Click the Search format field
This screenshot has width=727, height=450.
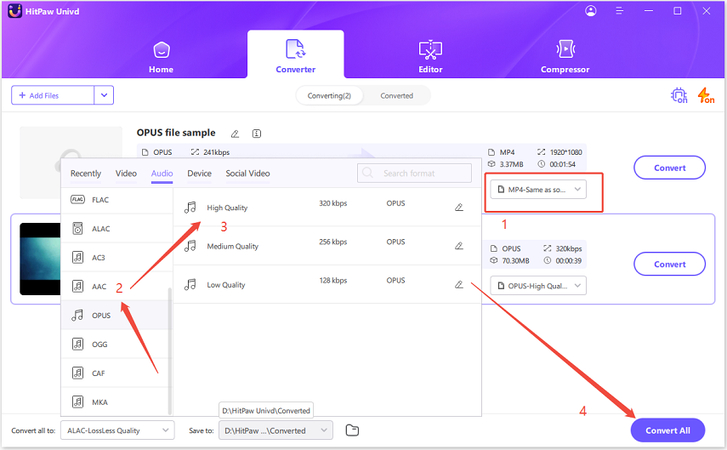415,173
